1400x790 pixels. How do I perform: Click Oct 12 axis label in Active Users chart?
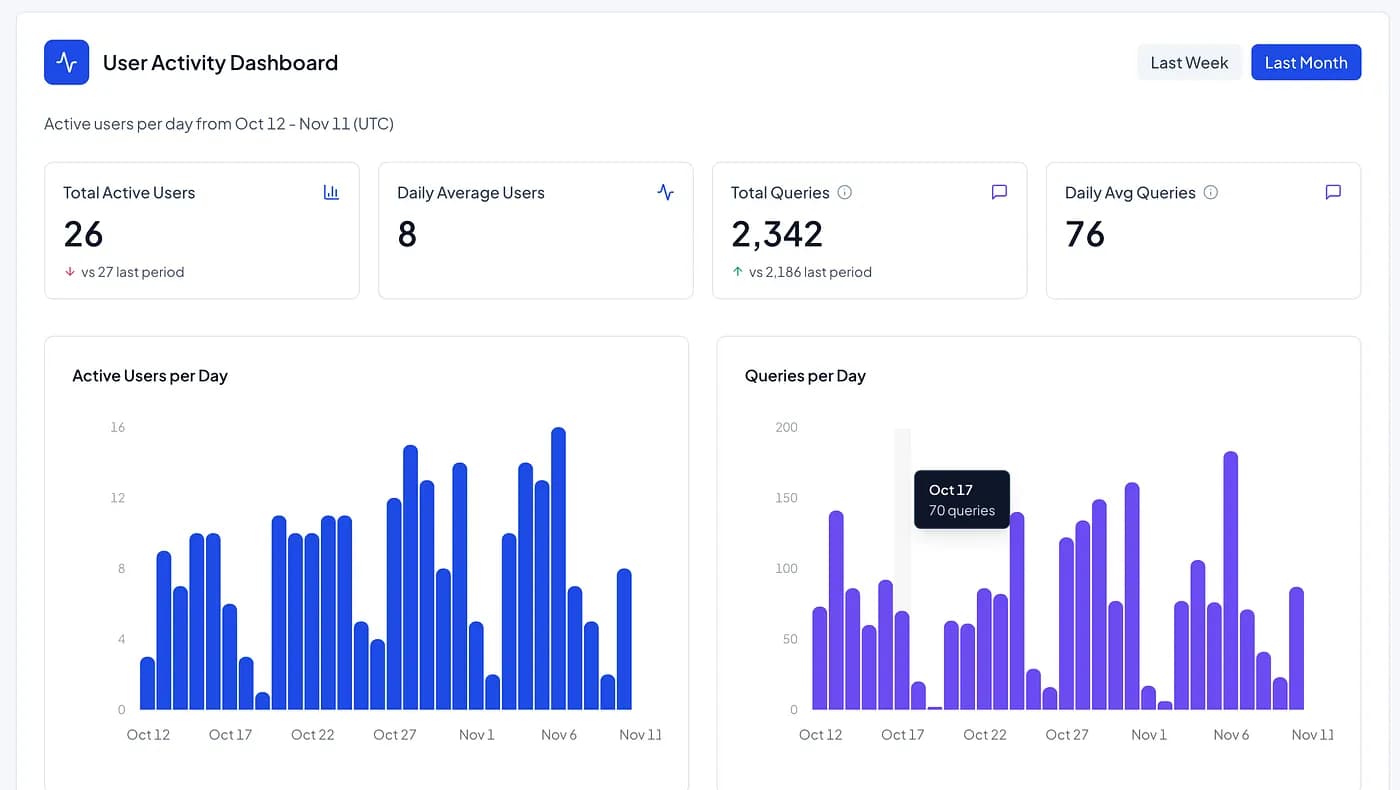click(148, 735)
